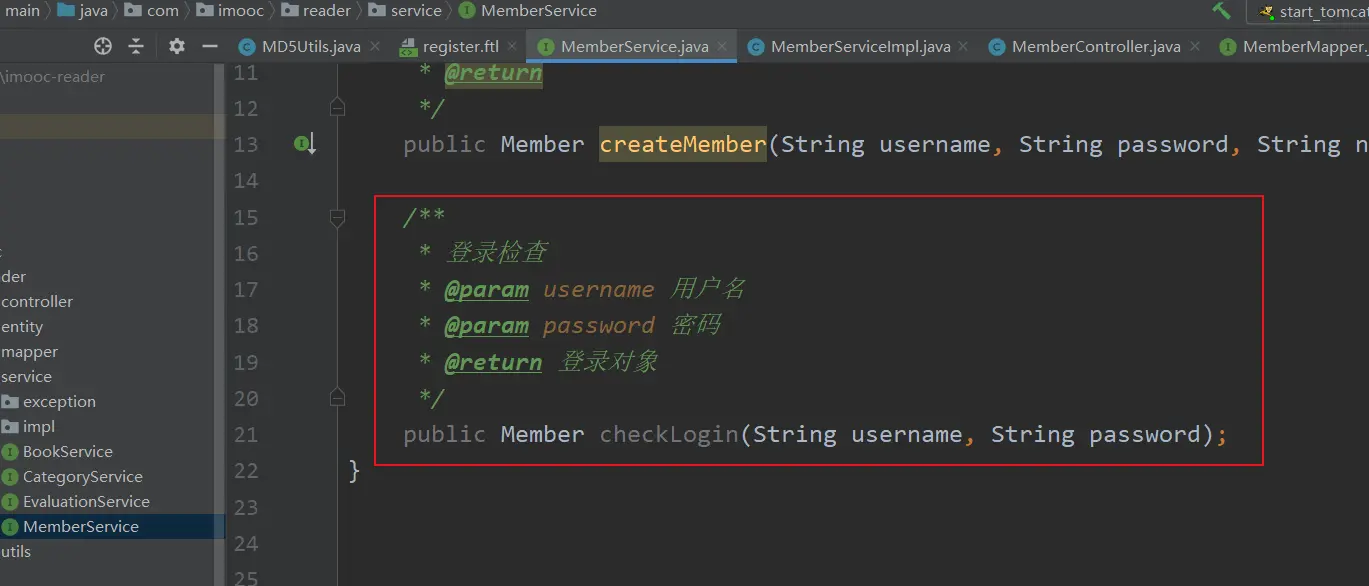The height and width of the screenshot is (586, 1369).
Task: Click the checkLogin method name in the editor
Action: 668,434
